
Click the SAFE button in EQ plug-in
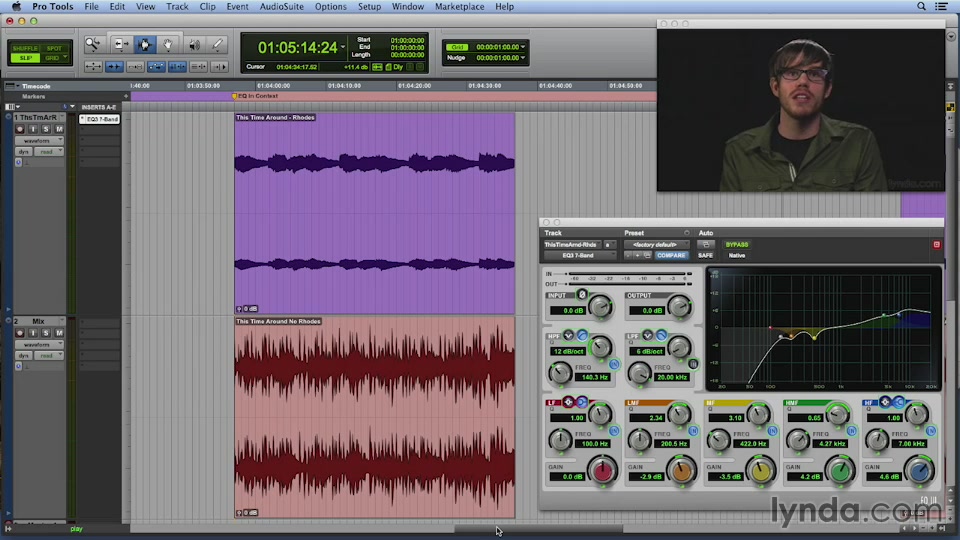(x=705, y=255)
